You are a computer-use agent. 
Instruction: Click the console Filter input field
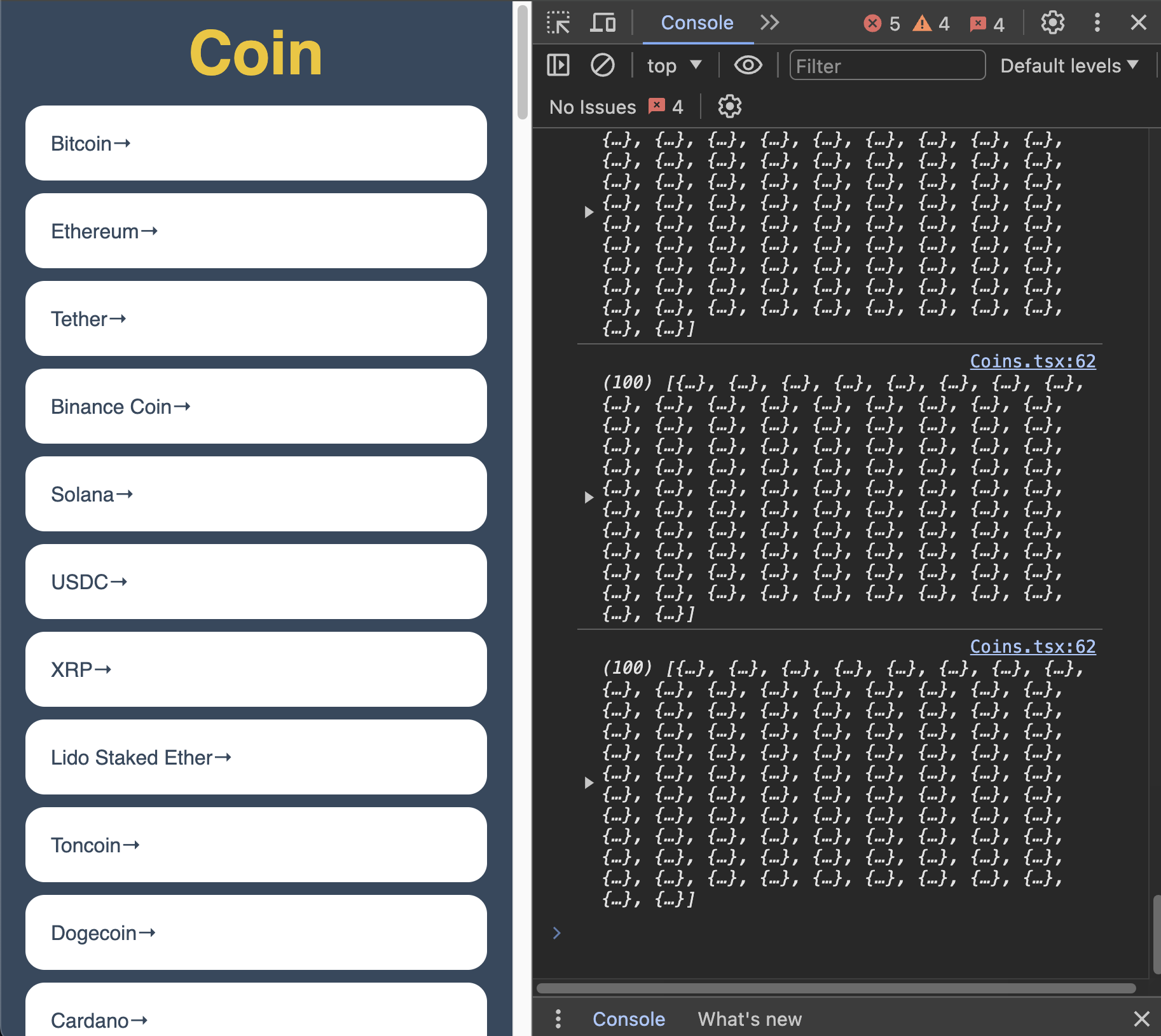tap(886, 65)
